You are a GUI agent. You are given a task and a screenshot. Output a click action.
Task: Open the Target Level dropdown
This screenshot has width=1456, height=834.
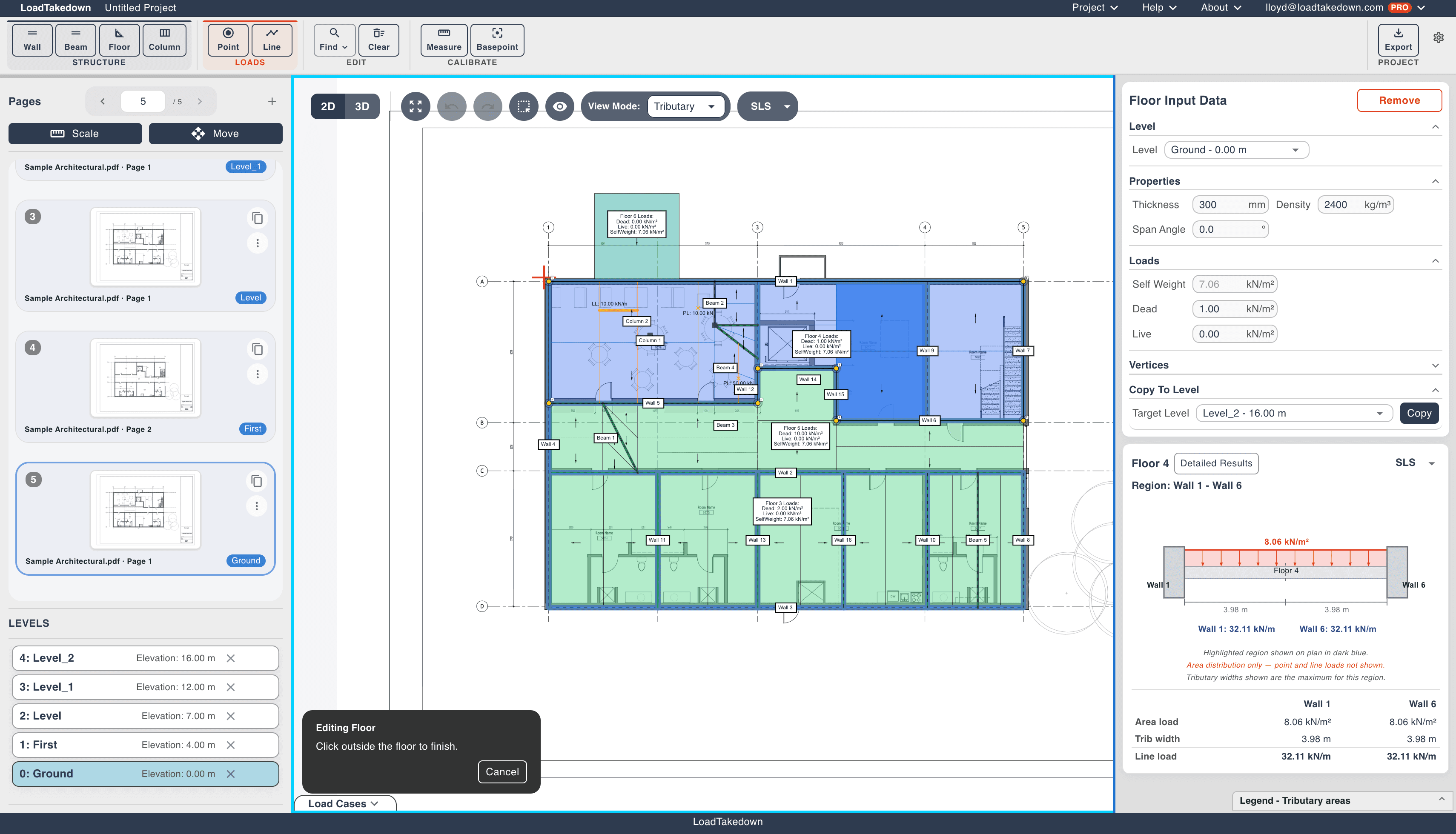pyautogui.click(x=1294, y=412)
